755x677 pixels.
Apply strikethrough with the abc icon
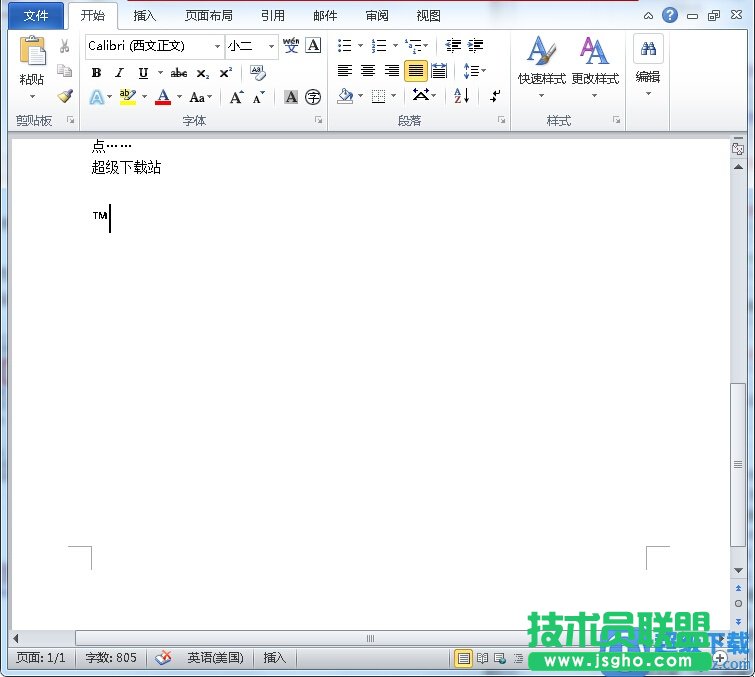[x=179, y=73]
